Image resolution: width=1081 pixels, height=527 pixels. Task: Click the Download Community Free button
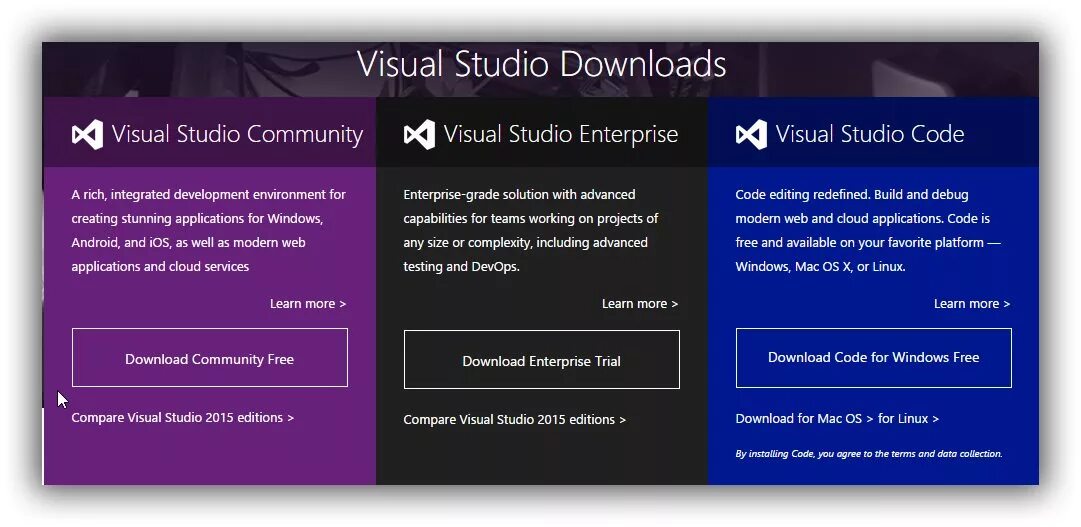[210, 357]
